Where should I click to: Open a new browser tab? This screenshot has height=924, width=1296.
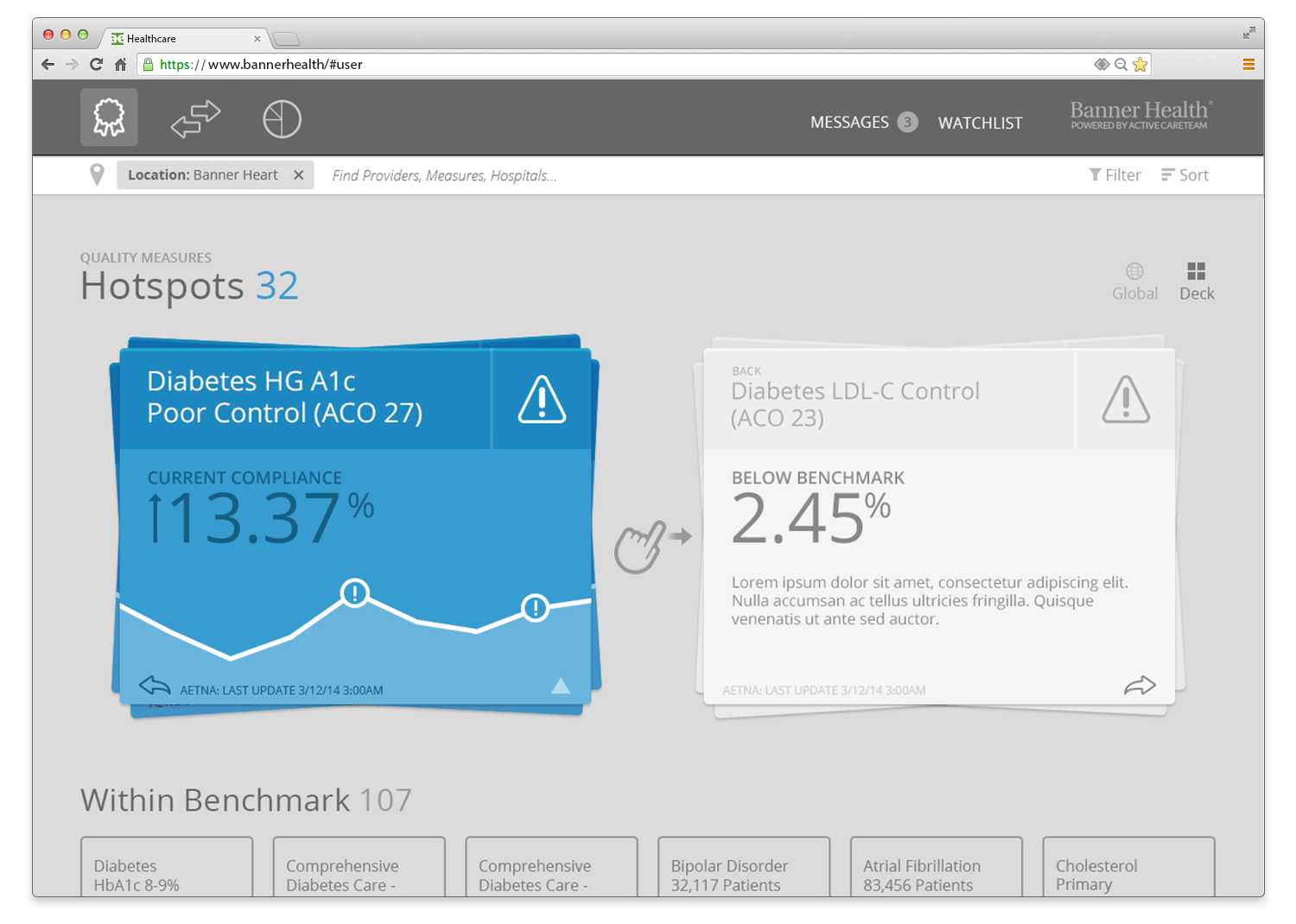pos(285,39)
